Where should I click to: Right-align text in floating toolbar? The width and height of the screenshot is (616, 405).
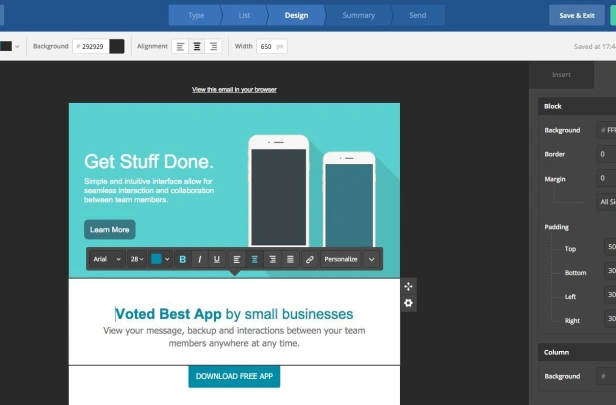tap(272, 259)
